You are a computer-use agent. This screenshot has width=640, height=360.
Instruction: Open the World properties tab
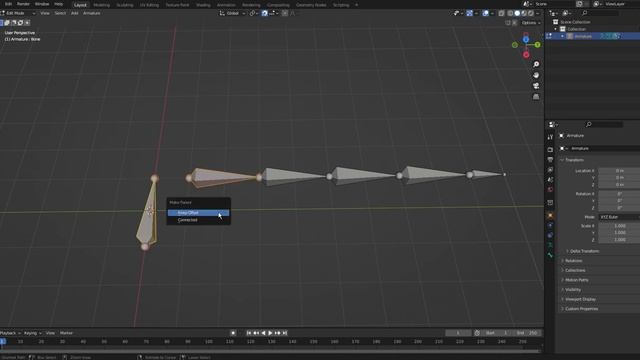coord(550,189)
